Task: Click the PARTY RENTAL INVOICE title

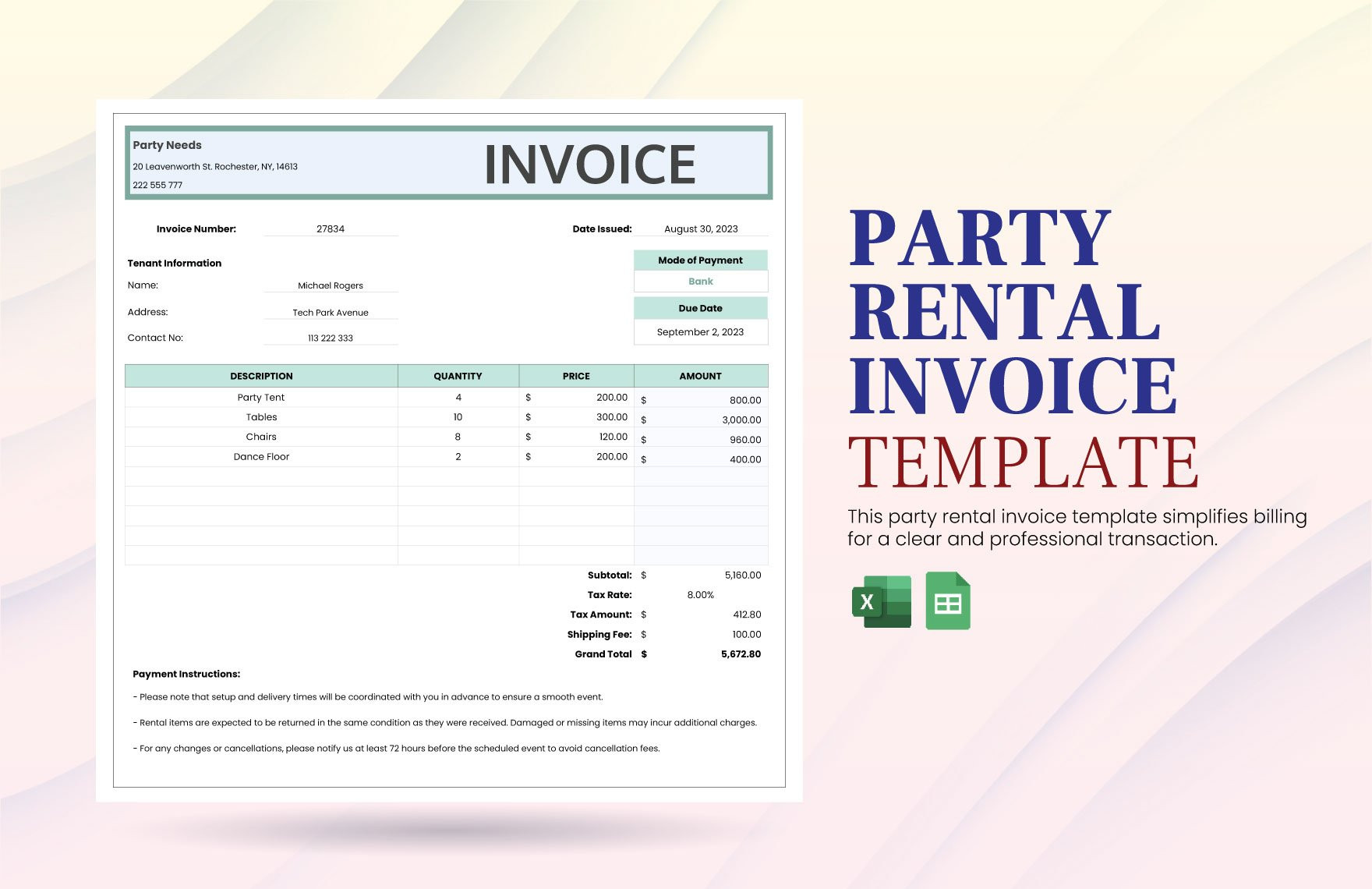Action: (1012, 312)
